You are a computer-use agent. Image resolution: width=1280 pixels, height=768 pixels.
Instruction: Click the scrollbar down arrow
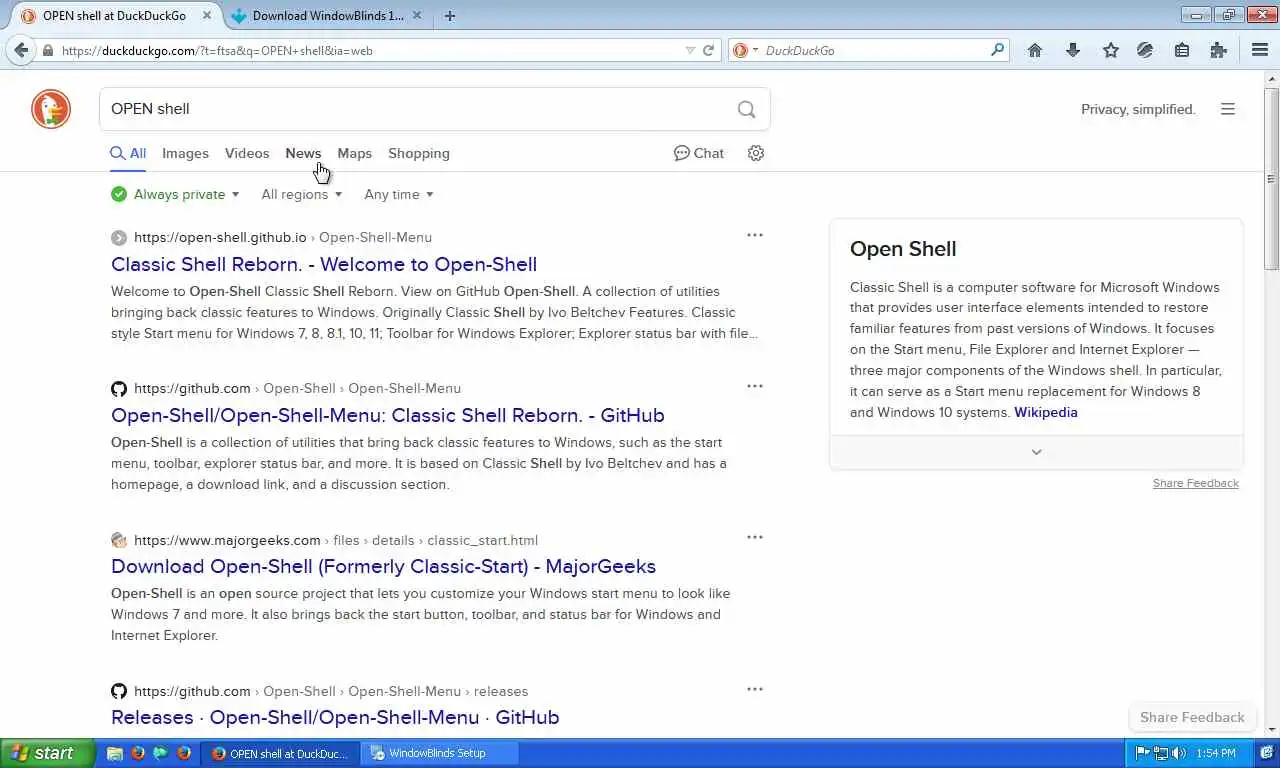point(1271,730)
